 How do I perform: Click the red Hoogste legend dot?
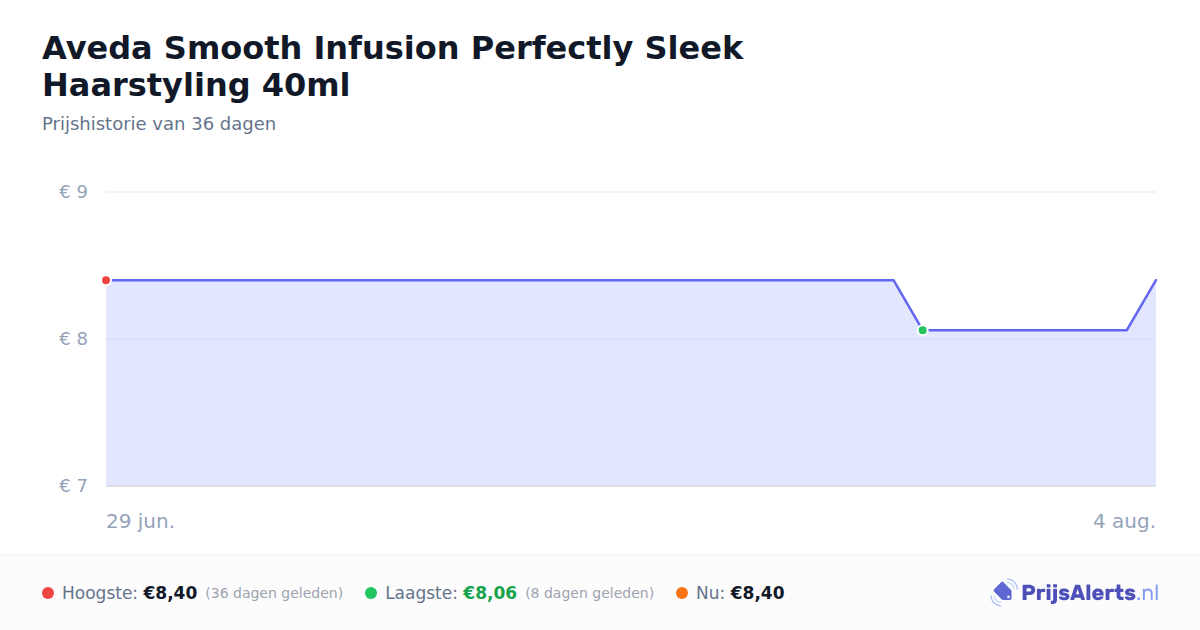(48, 593)
